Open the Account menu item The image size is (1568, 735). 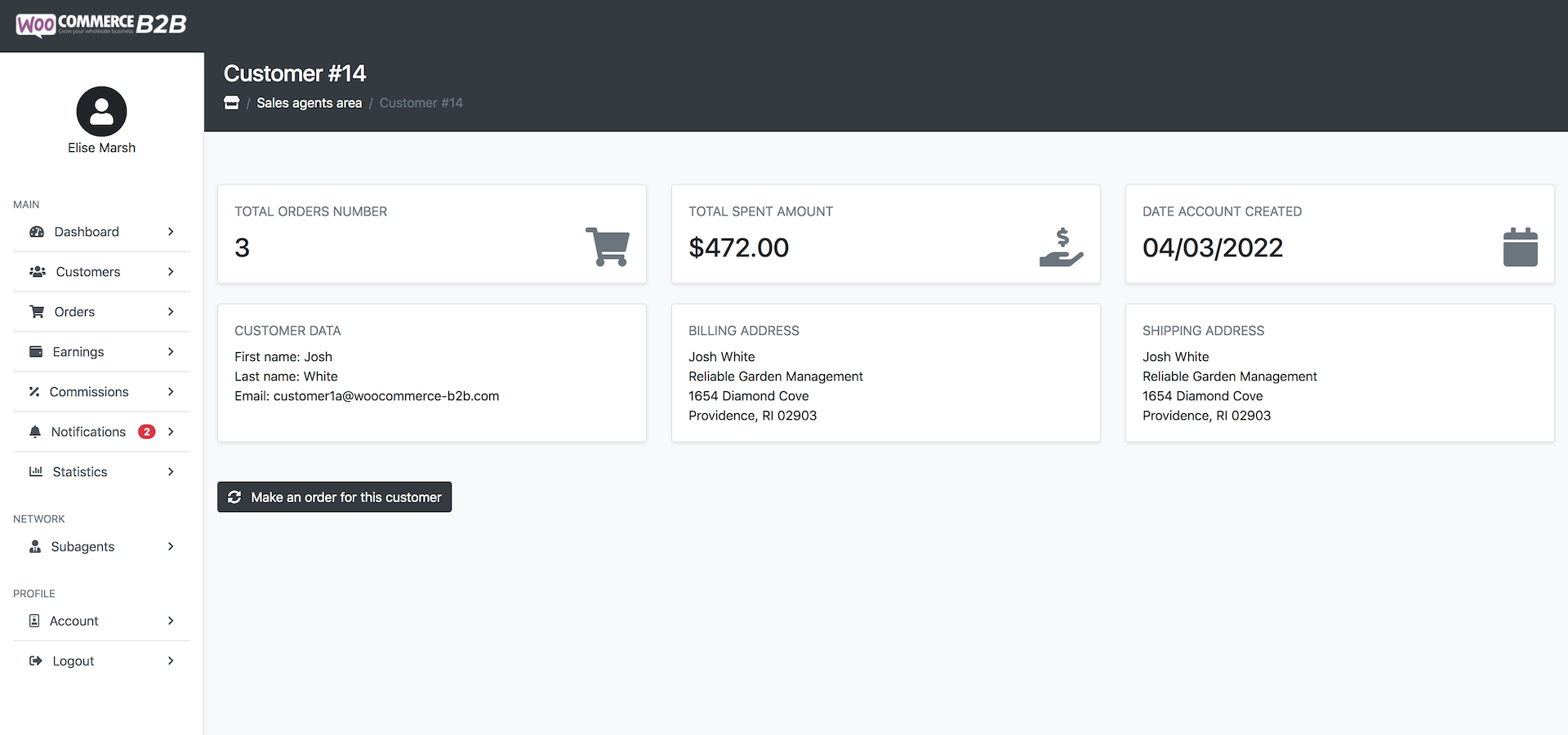coord(74,621)
